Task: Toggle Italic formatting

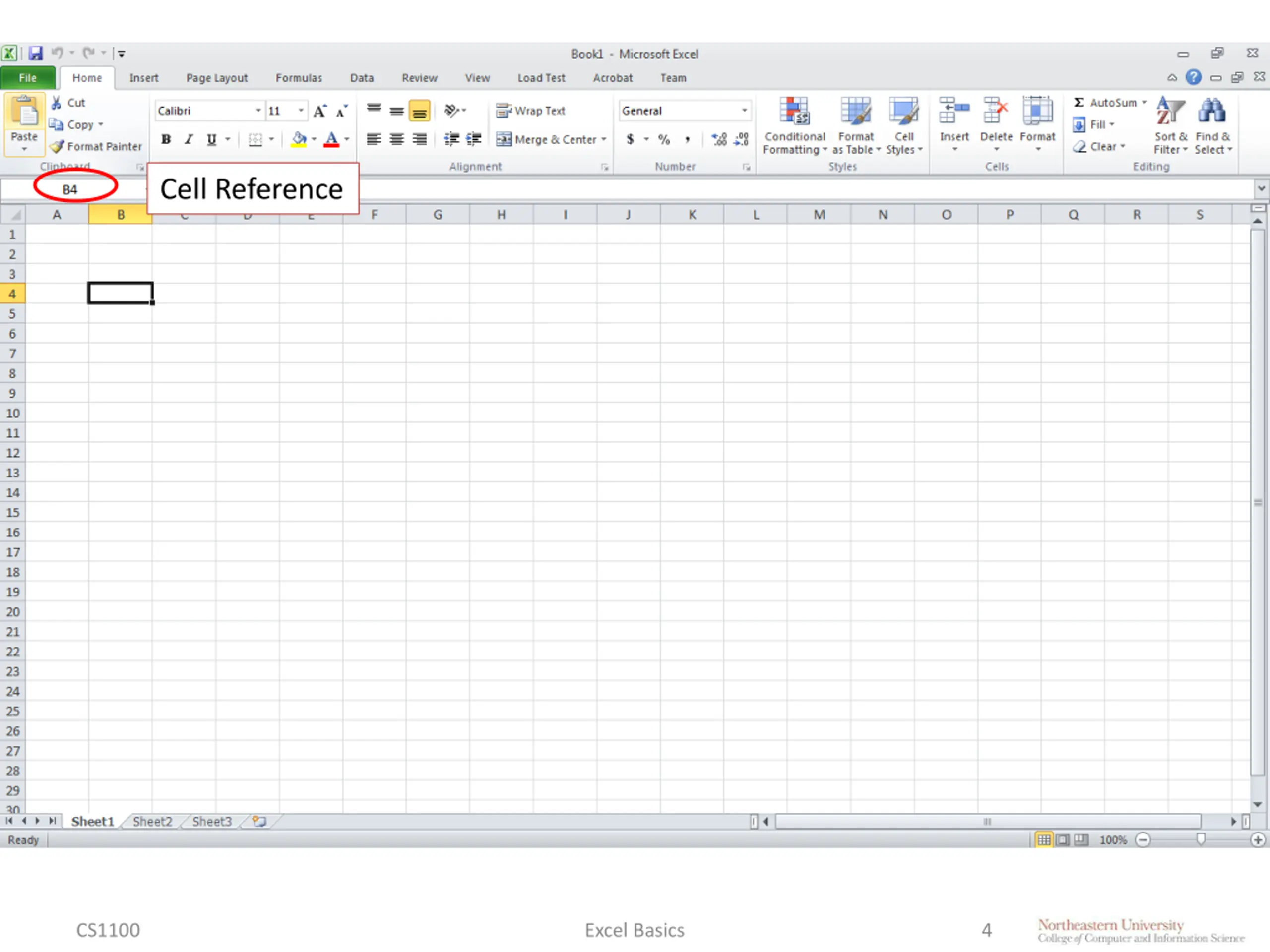Action: tap(189, 139)
